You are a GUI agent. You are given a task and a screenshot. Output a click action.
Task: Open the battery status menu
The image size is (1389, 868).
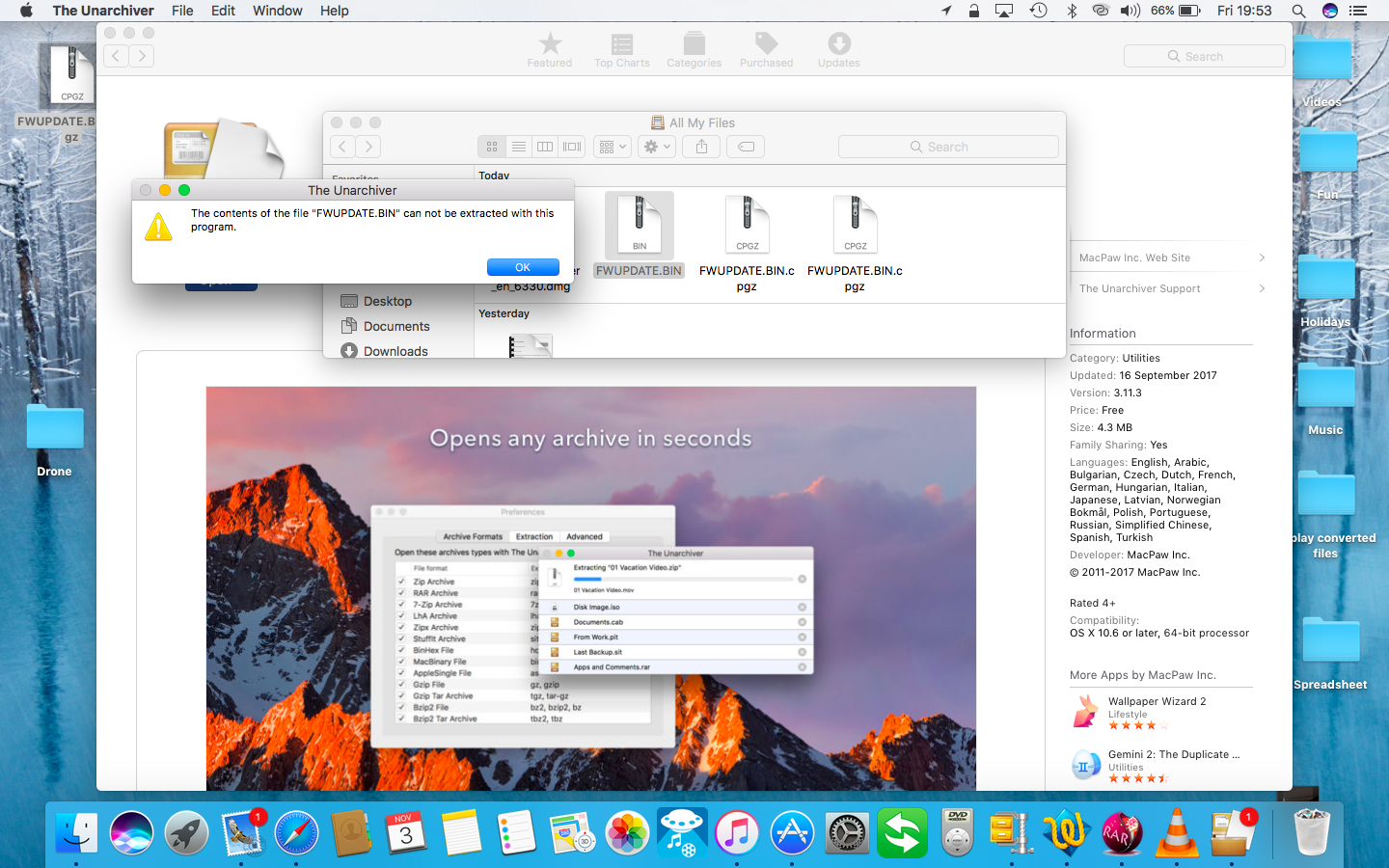[1176, 11]
